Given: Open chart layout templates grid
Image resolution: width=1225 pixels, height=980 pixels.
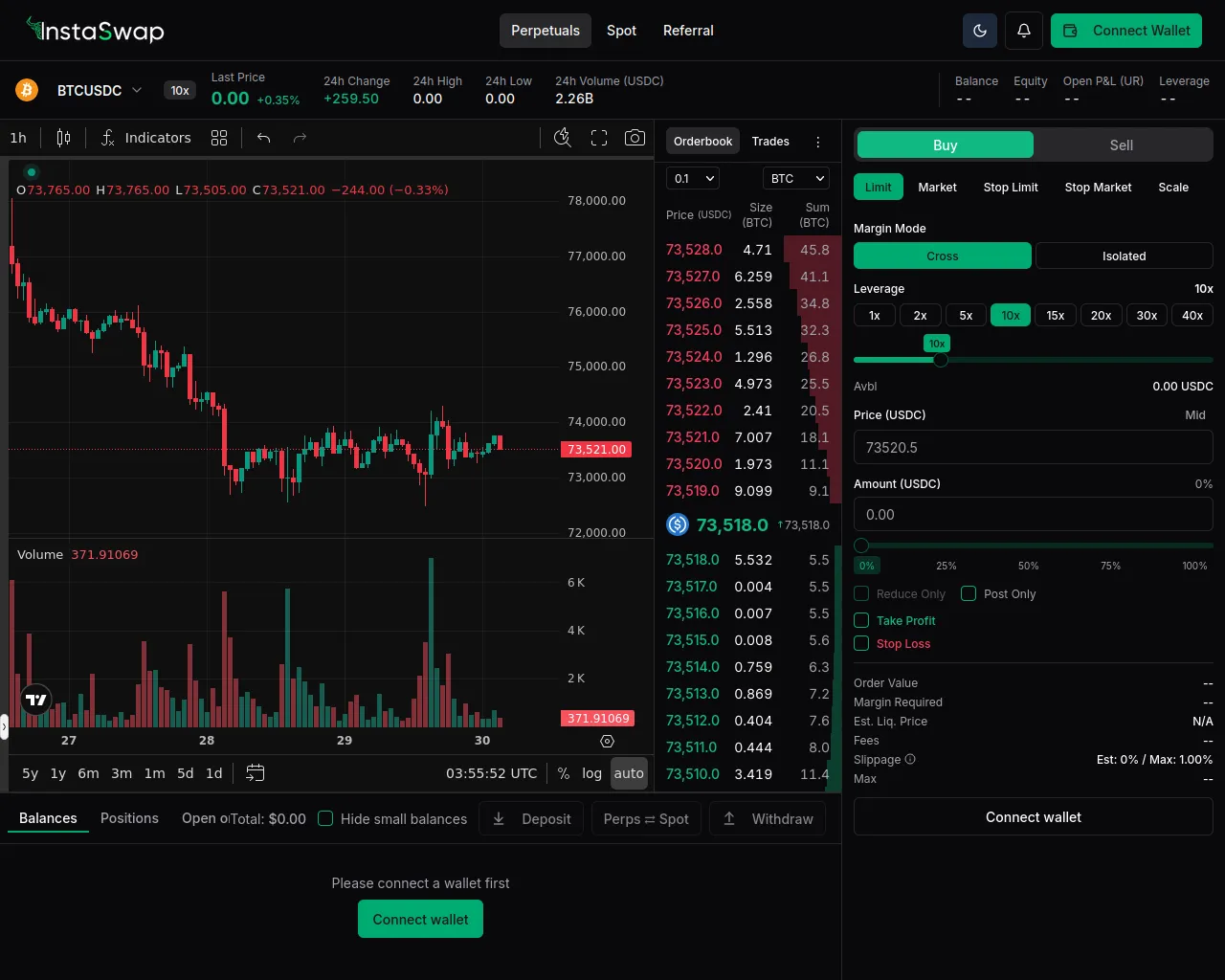Looking at the screenshot, I should click(219, 138).
